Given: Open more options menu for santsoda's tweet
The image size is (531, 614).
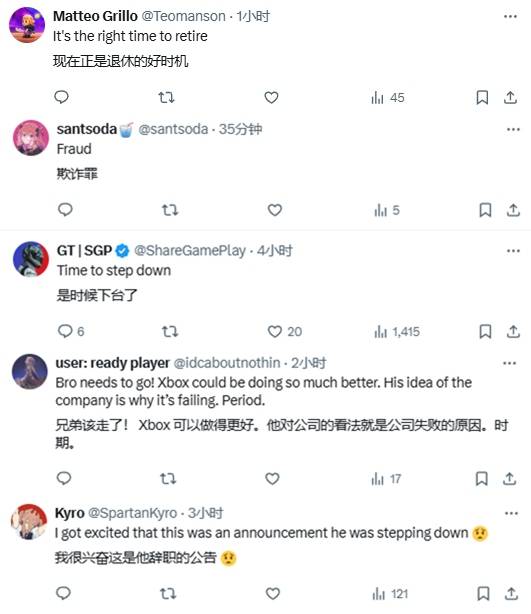Looking at the screenshot, I should (513, 130).
